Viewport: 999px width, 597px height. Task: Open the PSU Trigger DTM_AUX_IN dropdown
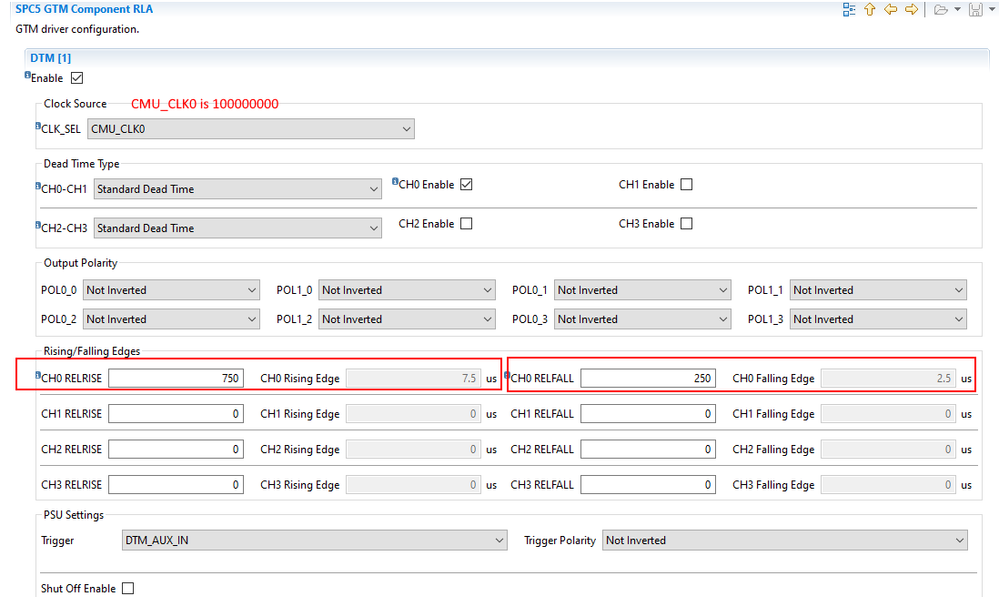coord(315,540)
